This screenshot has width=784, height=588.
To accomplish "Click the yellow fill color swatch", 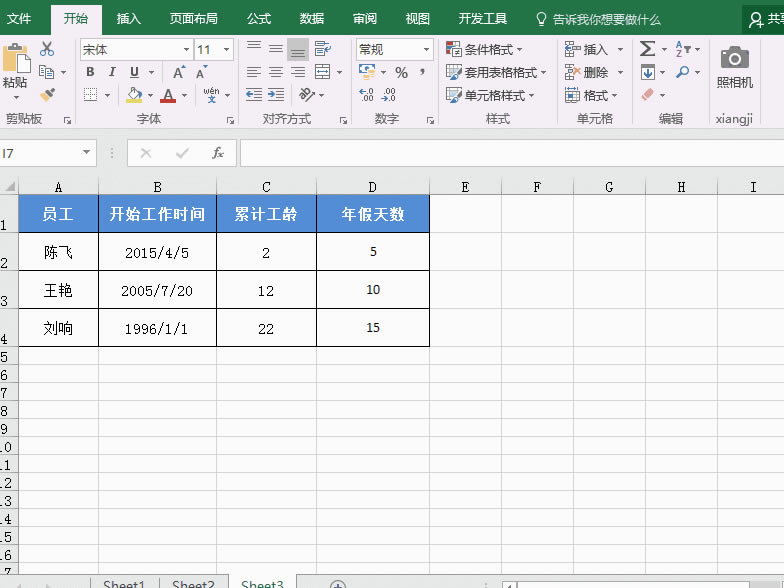I will coord(134,95).
